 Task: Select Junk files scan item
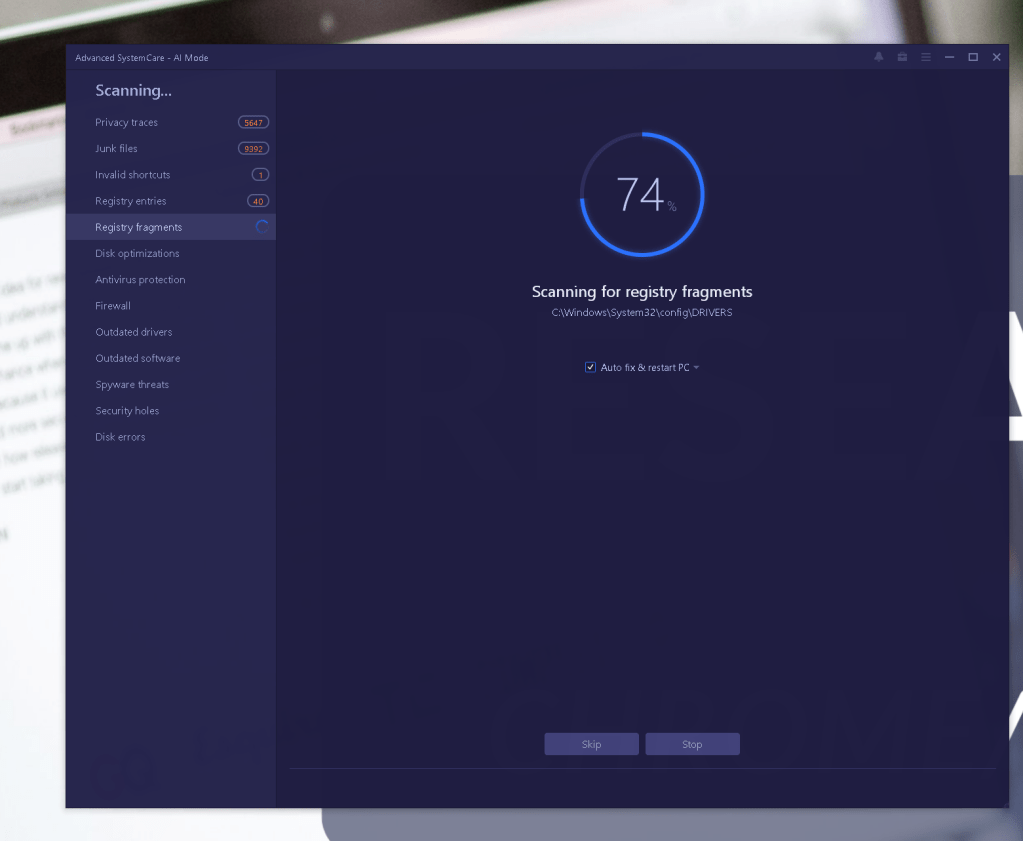click(171, 149)
